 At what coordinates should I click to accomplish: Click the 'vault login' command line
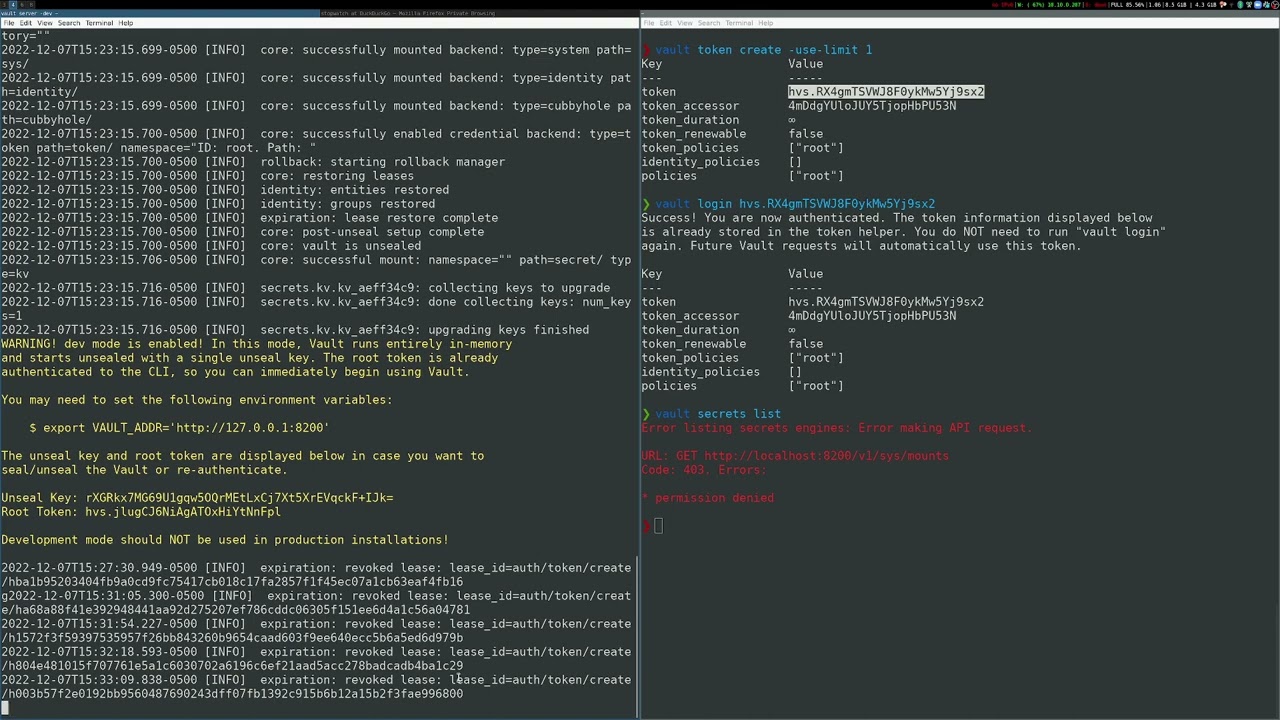(x=795, y=204)
